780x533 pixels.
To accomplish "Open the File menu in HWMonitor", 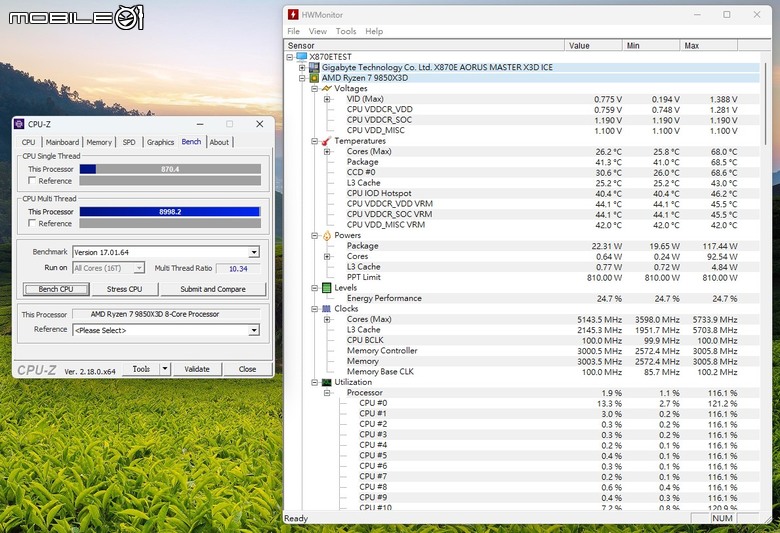I will coord(293,31).
